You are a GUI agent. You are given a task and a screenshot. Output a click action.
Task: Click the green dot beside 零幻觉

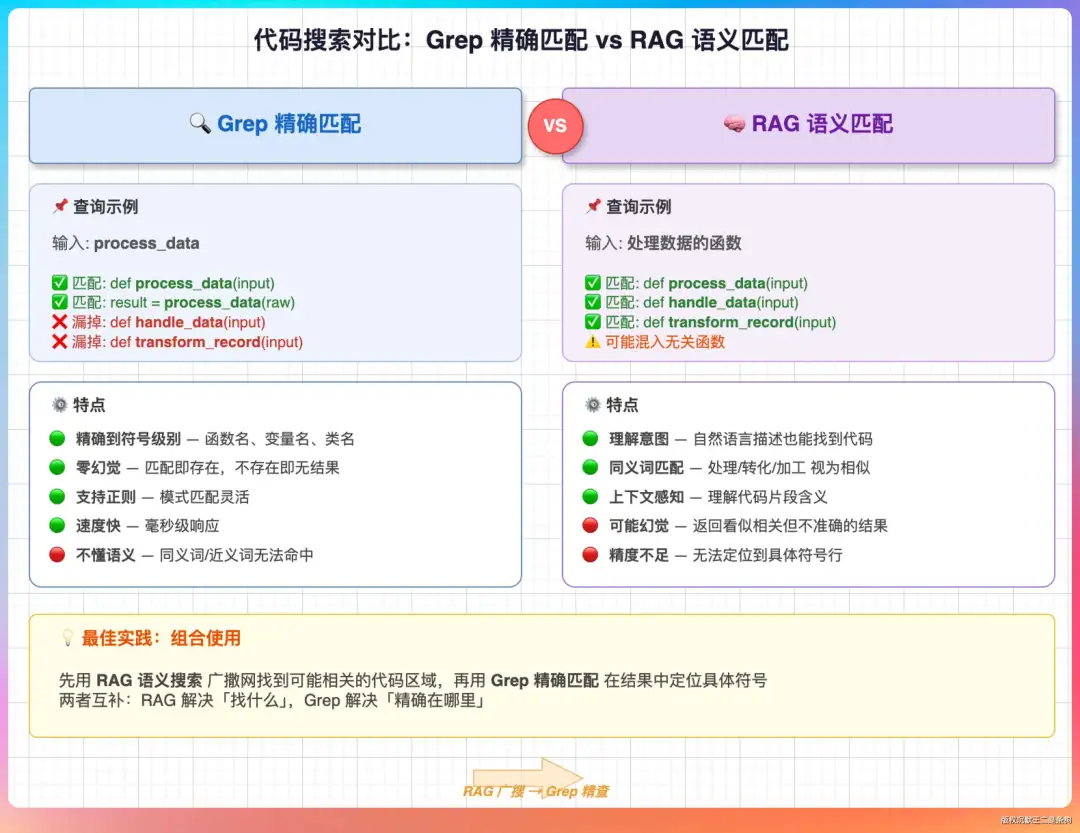point(57,467)
